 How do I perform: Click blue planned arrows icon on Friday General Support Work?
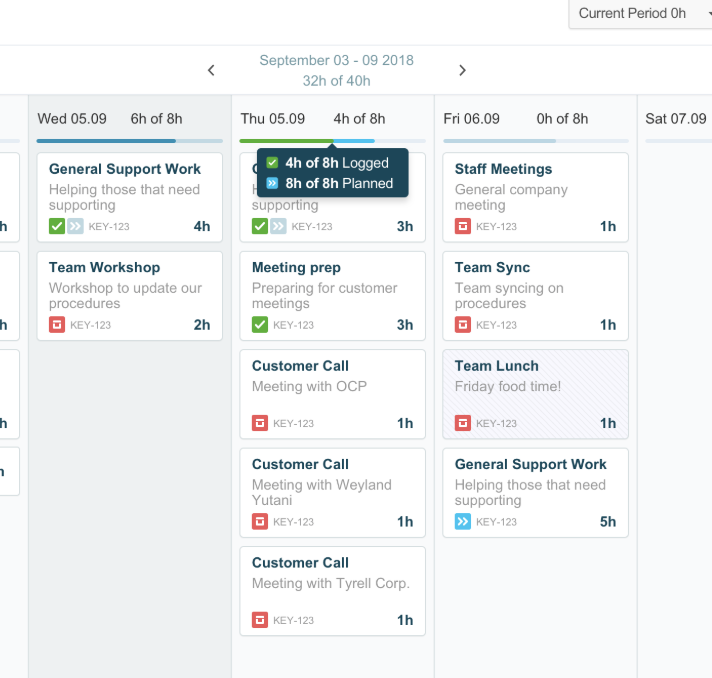[x=463, y=521]
